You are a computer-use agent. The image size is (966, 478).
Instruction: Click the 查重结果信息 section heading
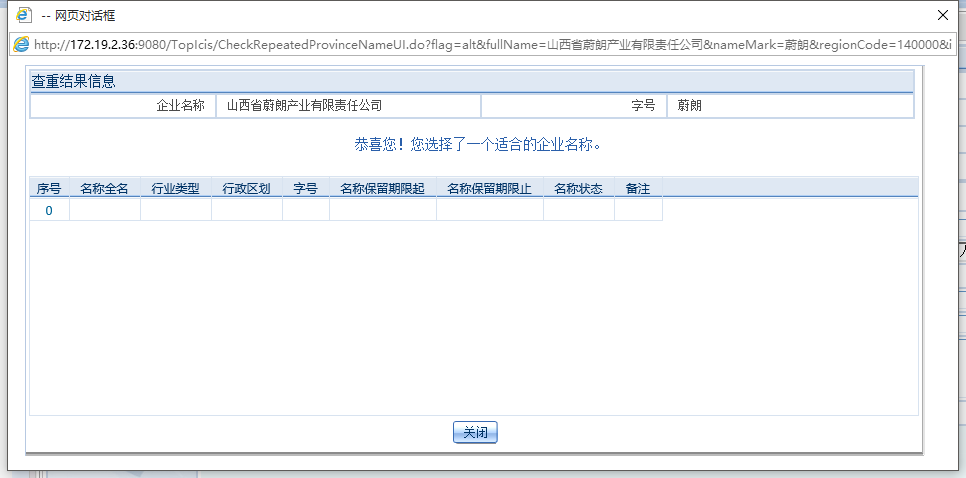coord(73,81)
